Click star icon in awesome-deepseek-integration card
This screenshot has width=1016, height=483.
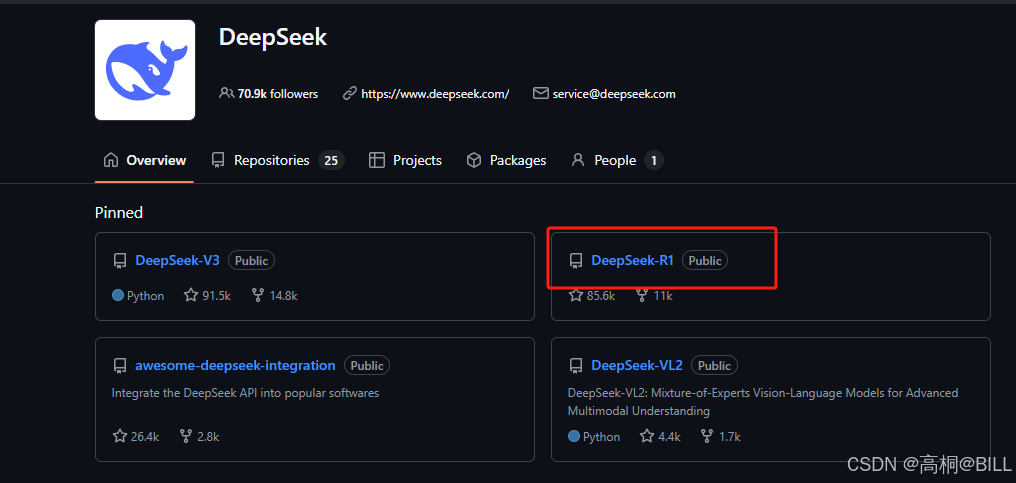coord(119,436)
